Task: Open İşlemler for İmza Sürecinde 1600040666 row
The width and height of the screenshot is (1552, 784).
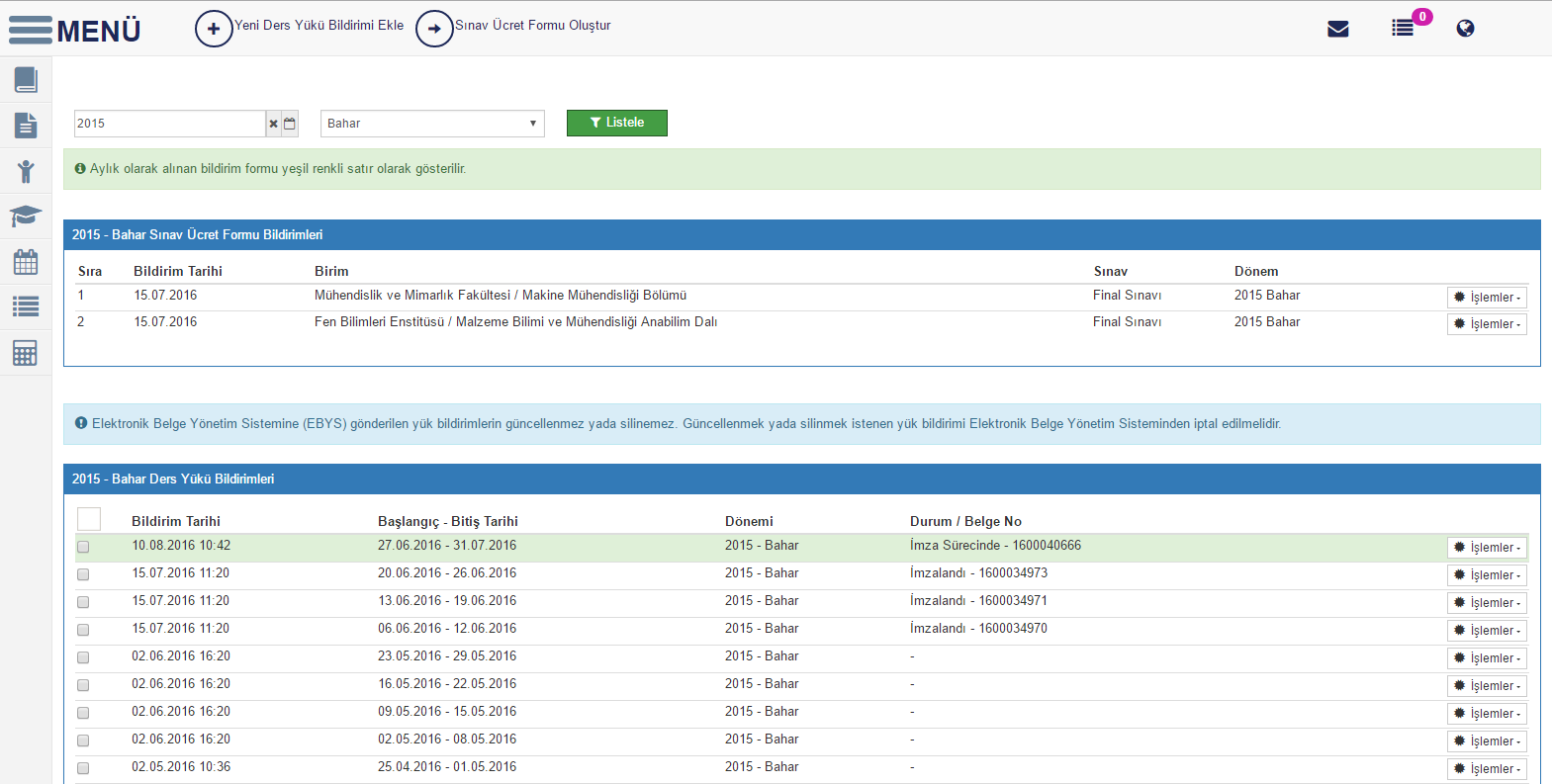Action: pos(1487,548)
